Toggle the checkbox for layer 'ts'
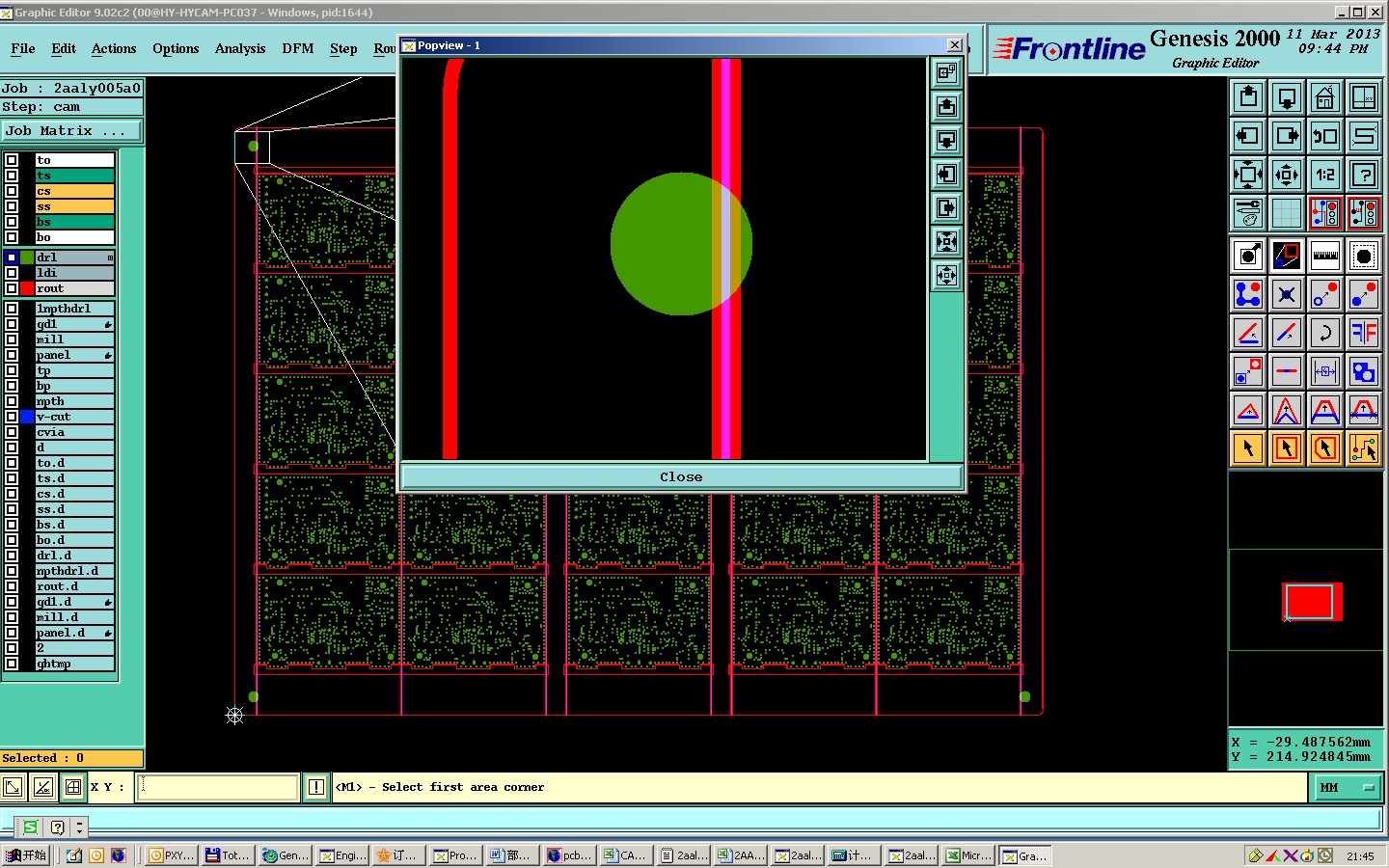1389x868 pixels. (12, 176)
